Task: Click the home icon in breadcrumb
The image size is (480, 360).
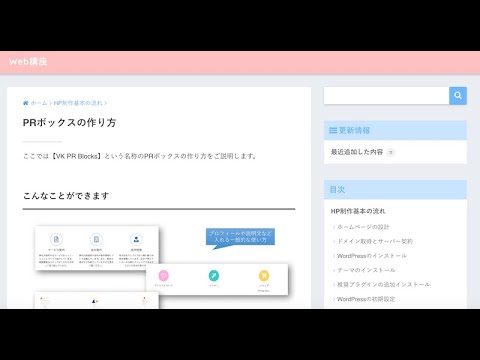Action: [x=25, y=103]
